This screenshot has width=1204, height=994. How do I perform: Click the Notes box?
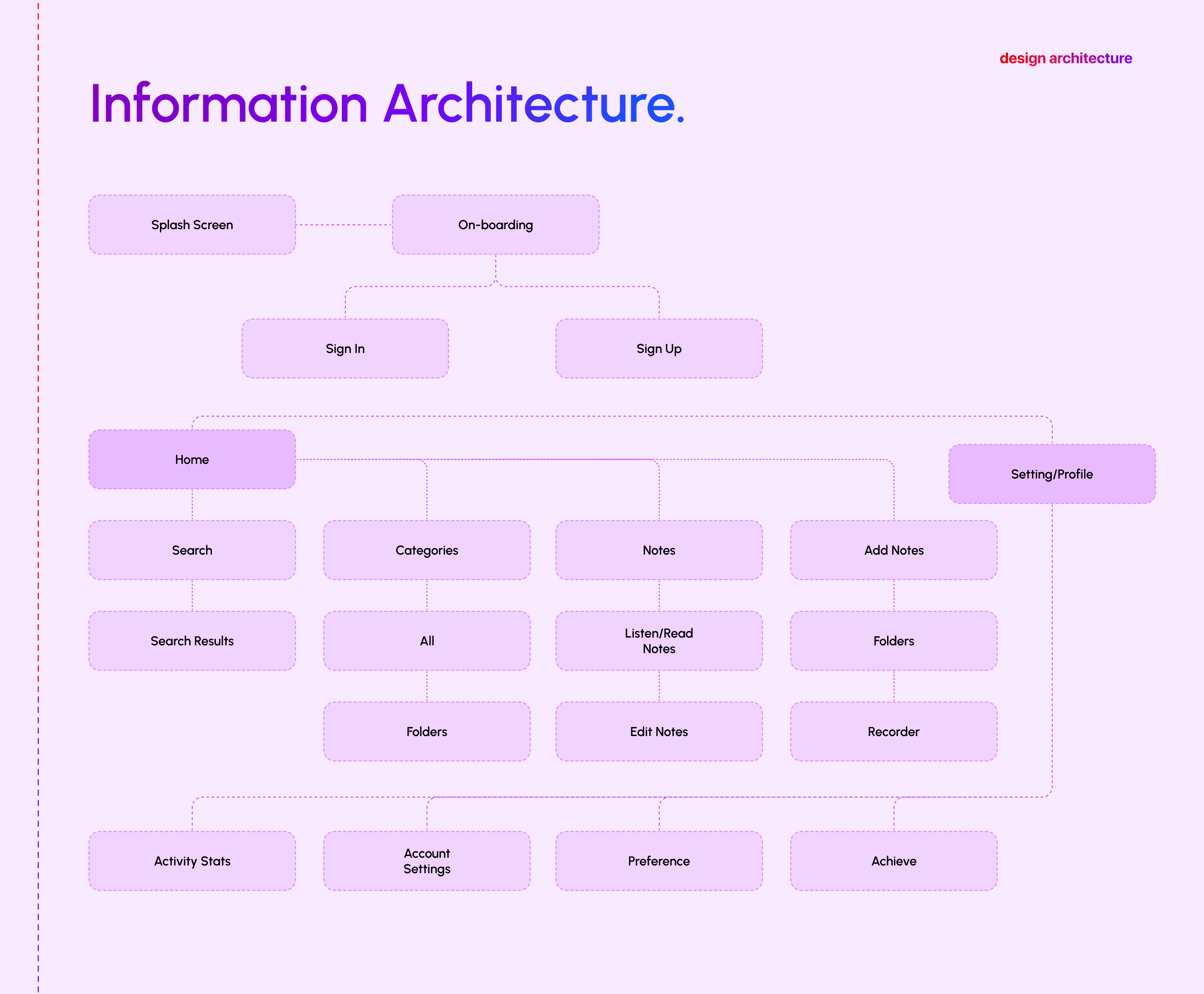coord(658,550)
